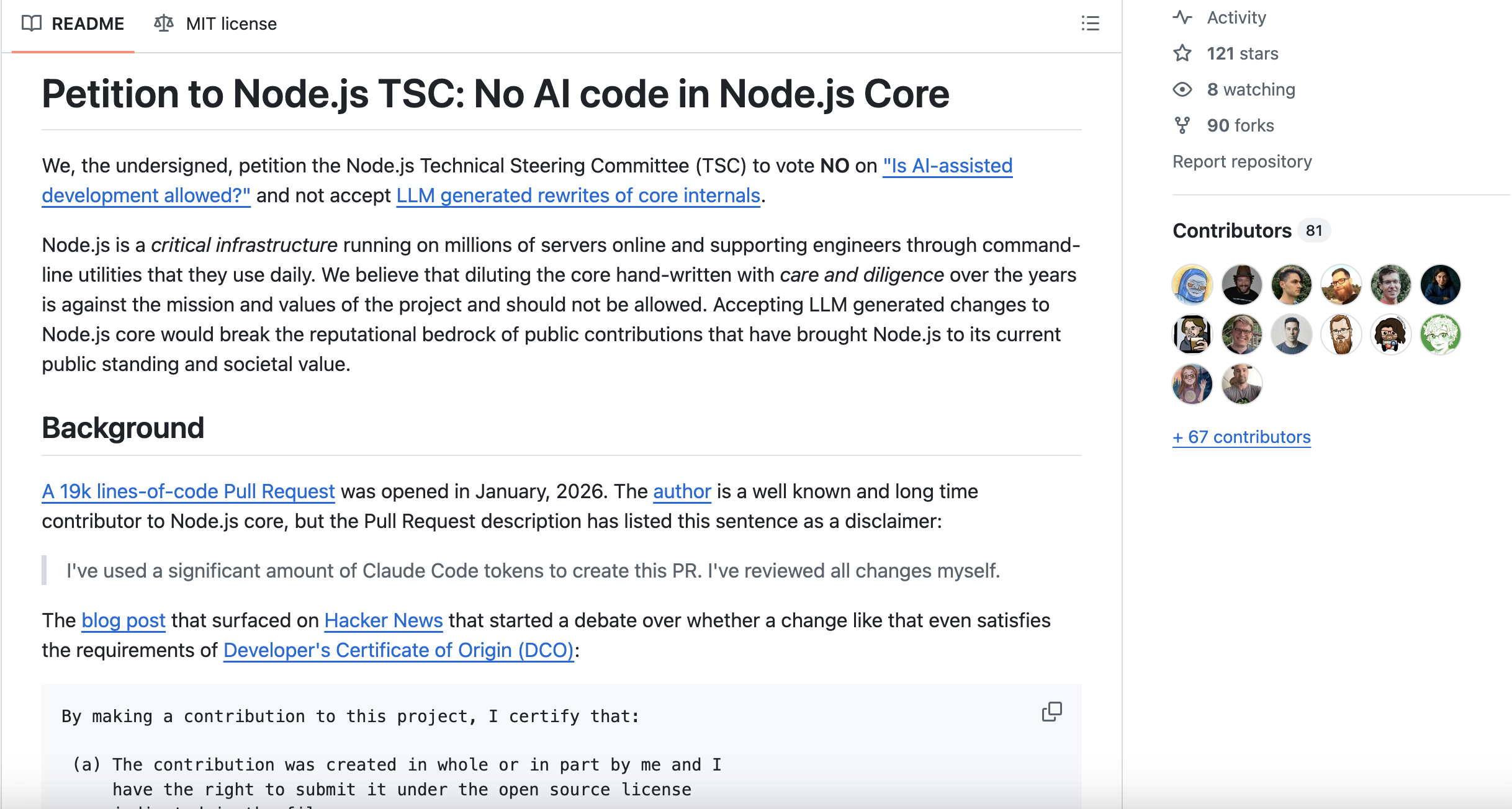Click the MIT license scale icon

[164, 24]
